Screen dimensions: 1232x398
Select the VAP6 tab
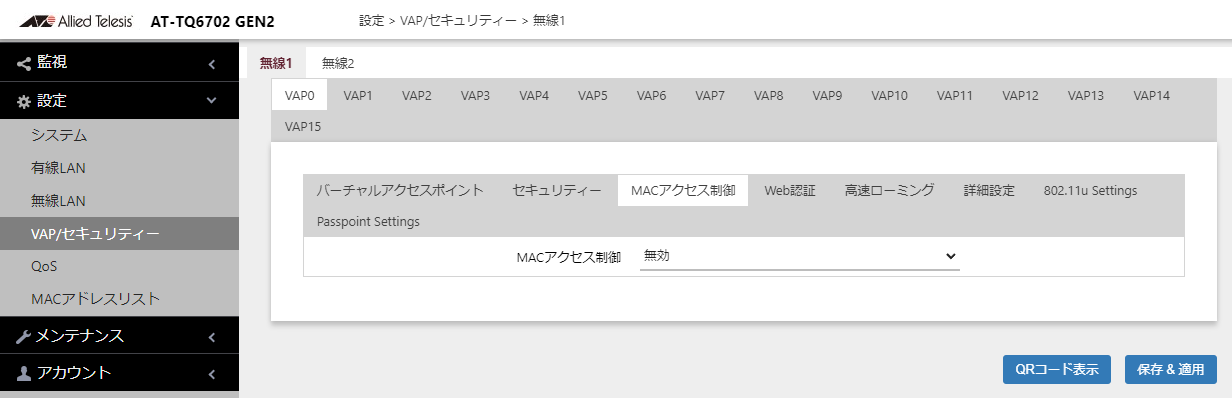coord(651,96)
